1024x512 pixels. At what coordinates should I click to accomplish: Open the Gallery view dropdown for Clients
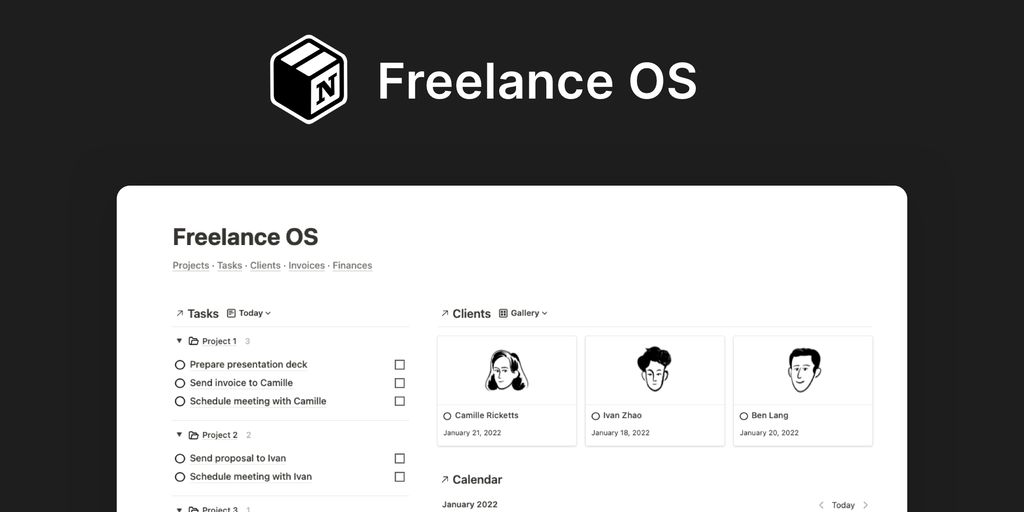click(523, 313)
